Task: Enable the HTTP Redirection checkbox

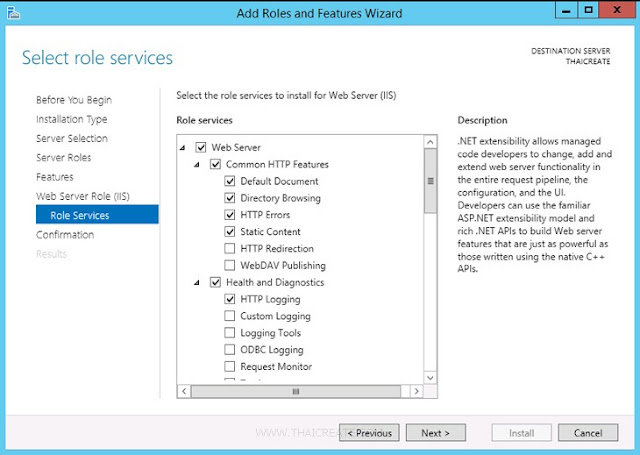Action: point(230,249)
